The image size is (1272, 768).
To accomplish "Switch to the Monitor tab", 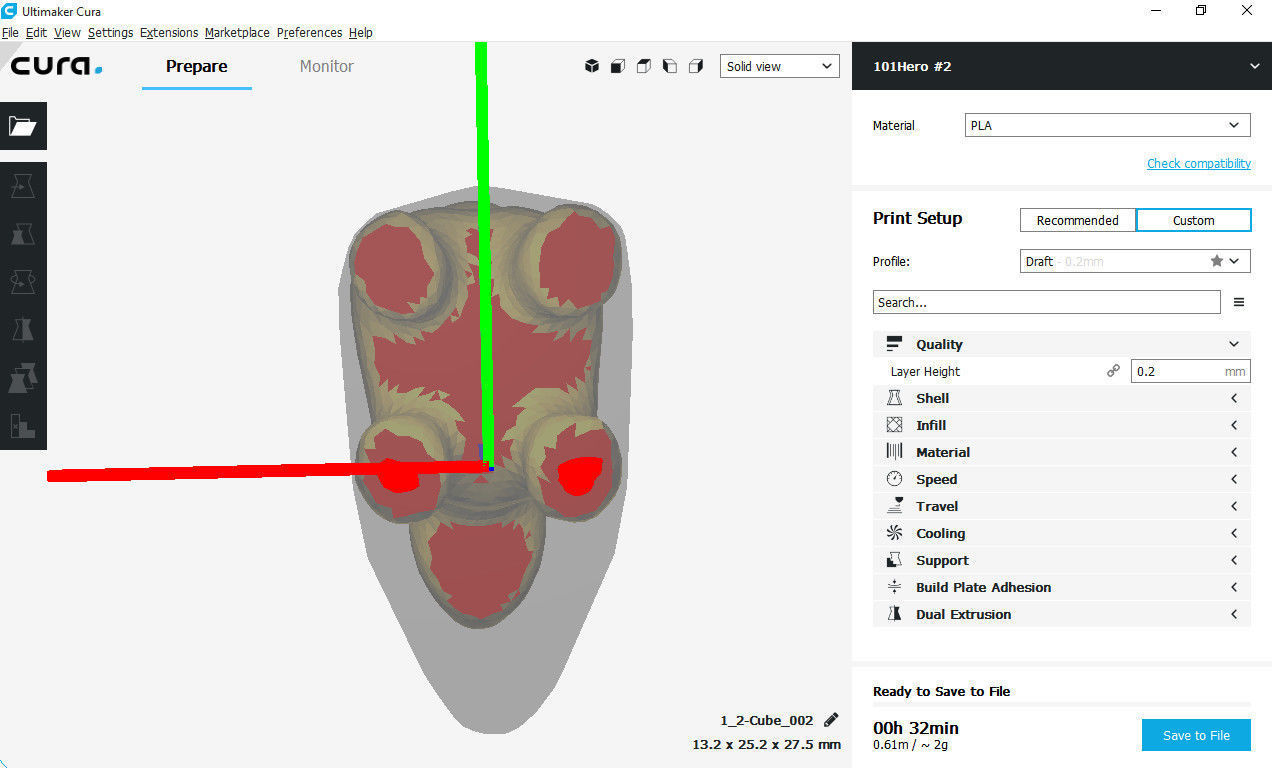I will pos(326,66).
